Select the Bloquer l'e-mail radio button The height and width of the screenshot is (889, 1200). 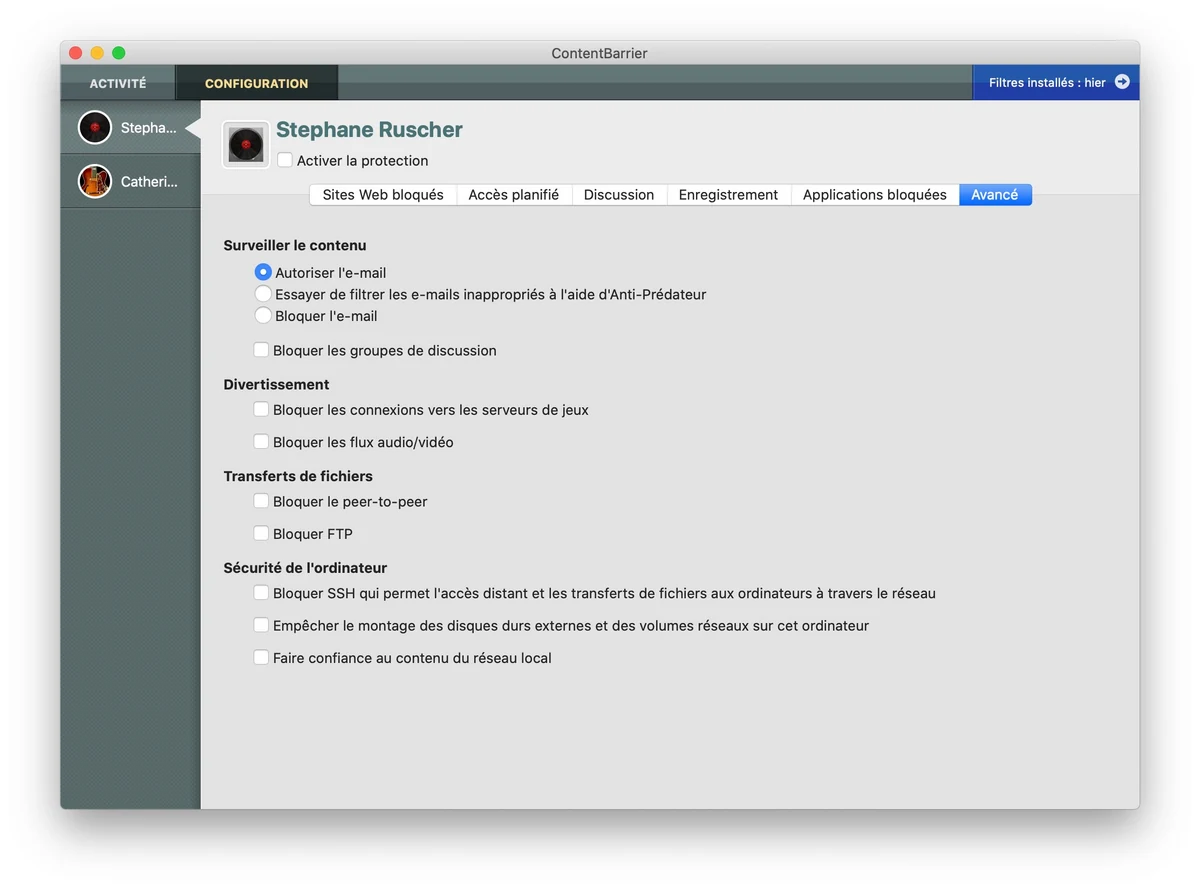[x=263, y=315]
